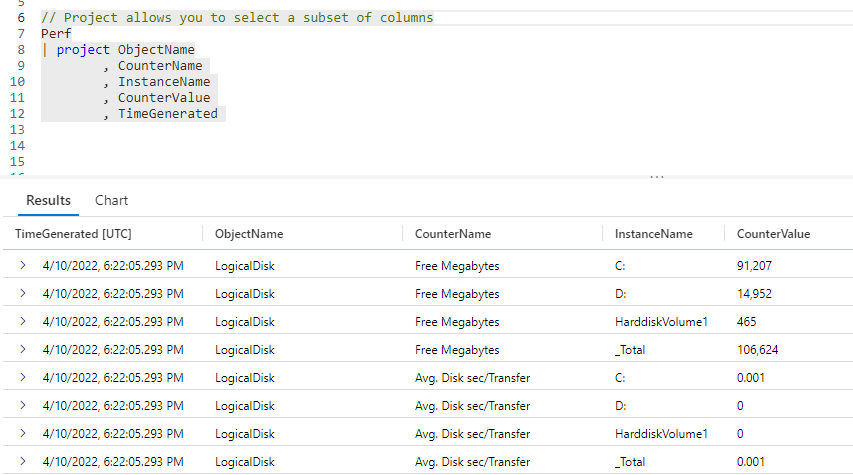Click the CounterName column header
This screenshot has height=475, width=853.
453,234
